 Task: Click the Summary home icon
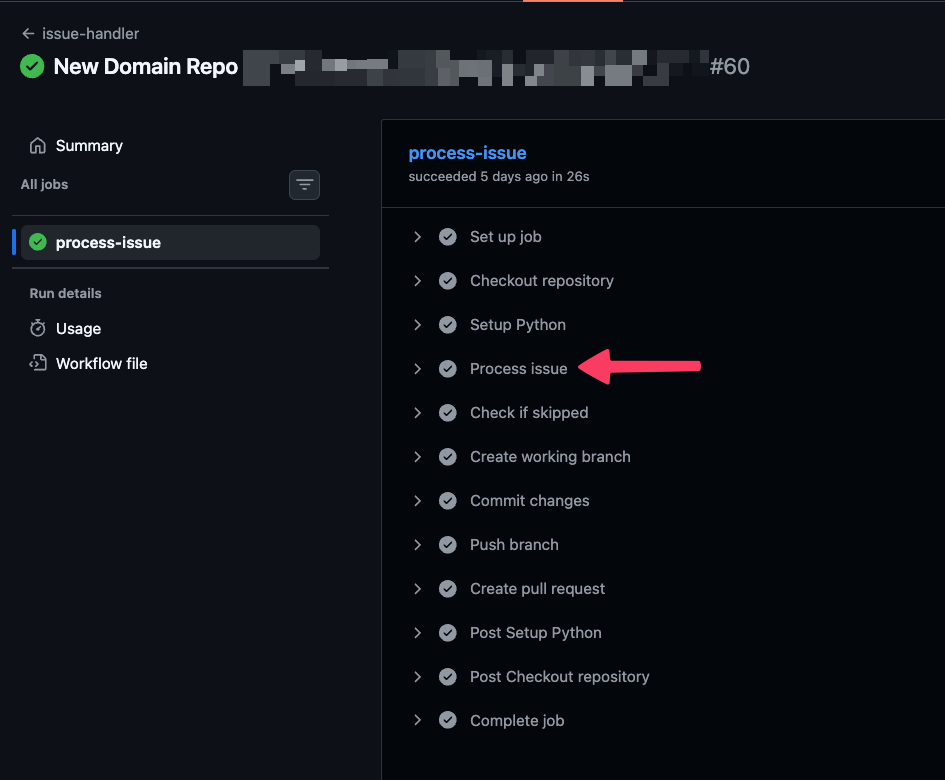(38, 146)
